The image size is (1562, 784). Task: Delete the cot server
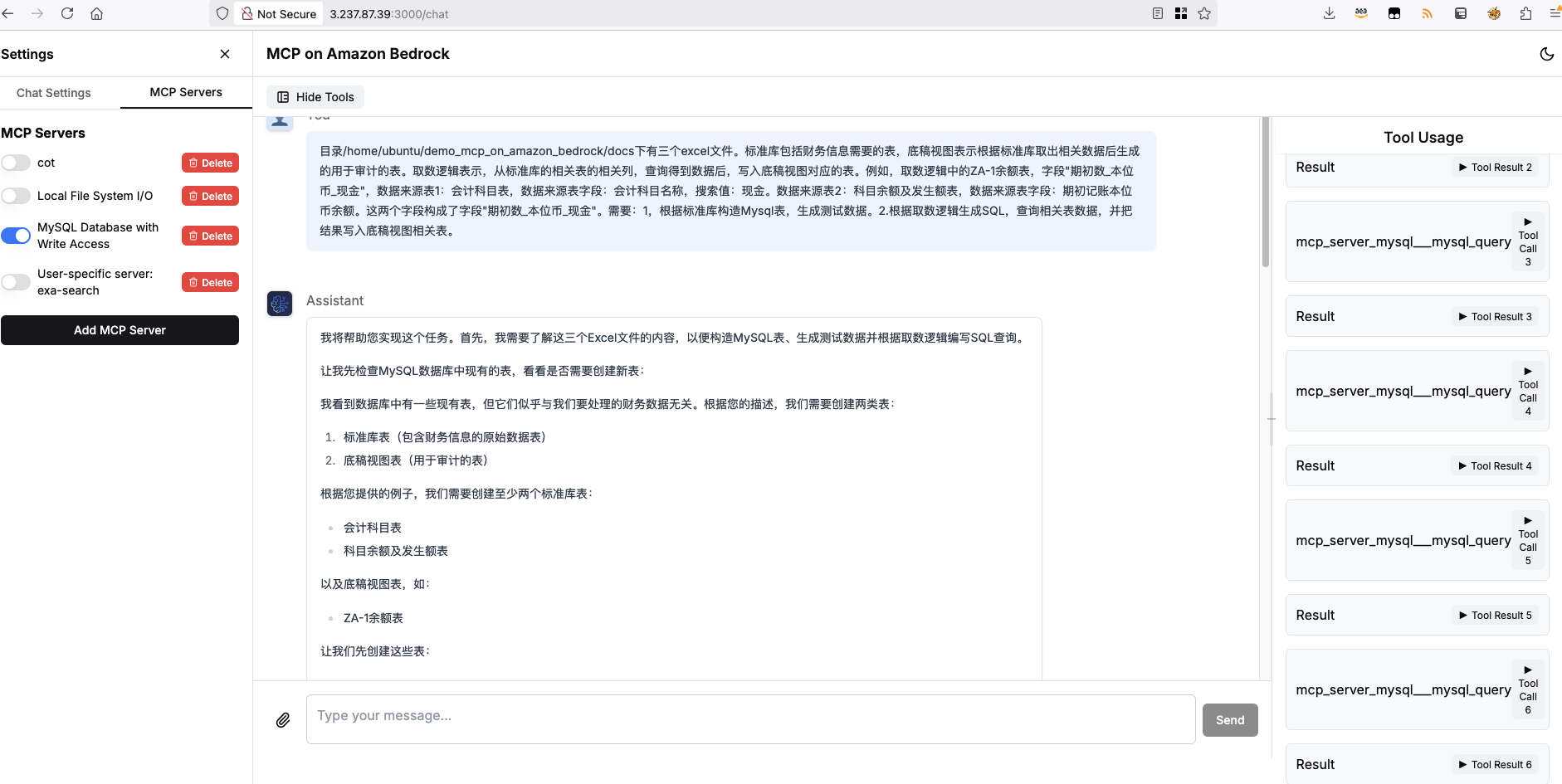(x=210, y=163)
